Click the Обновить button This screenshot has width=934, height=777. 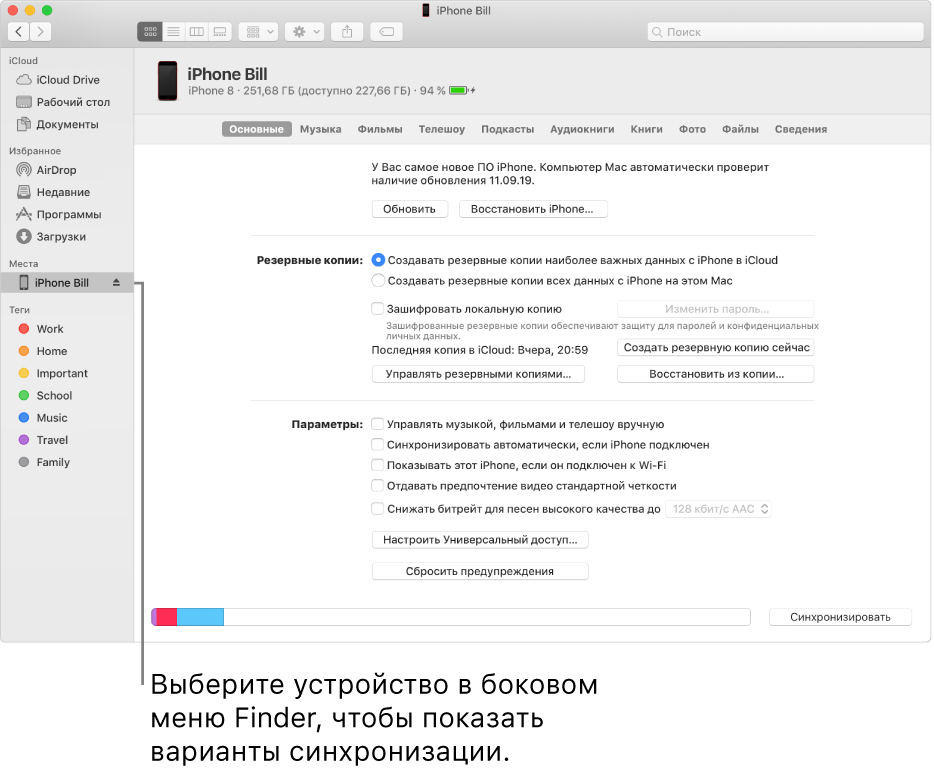[410, 209]
